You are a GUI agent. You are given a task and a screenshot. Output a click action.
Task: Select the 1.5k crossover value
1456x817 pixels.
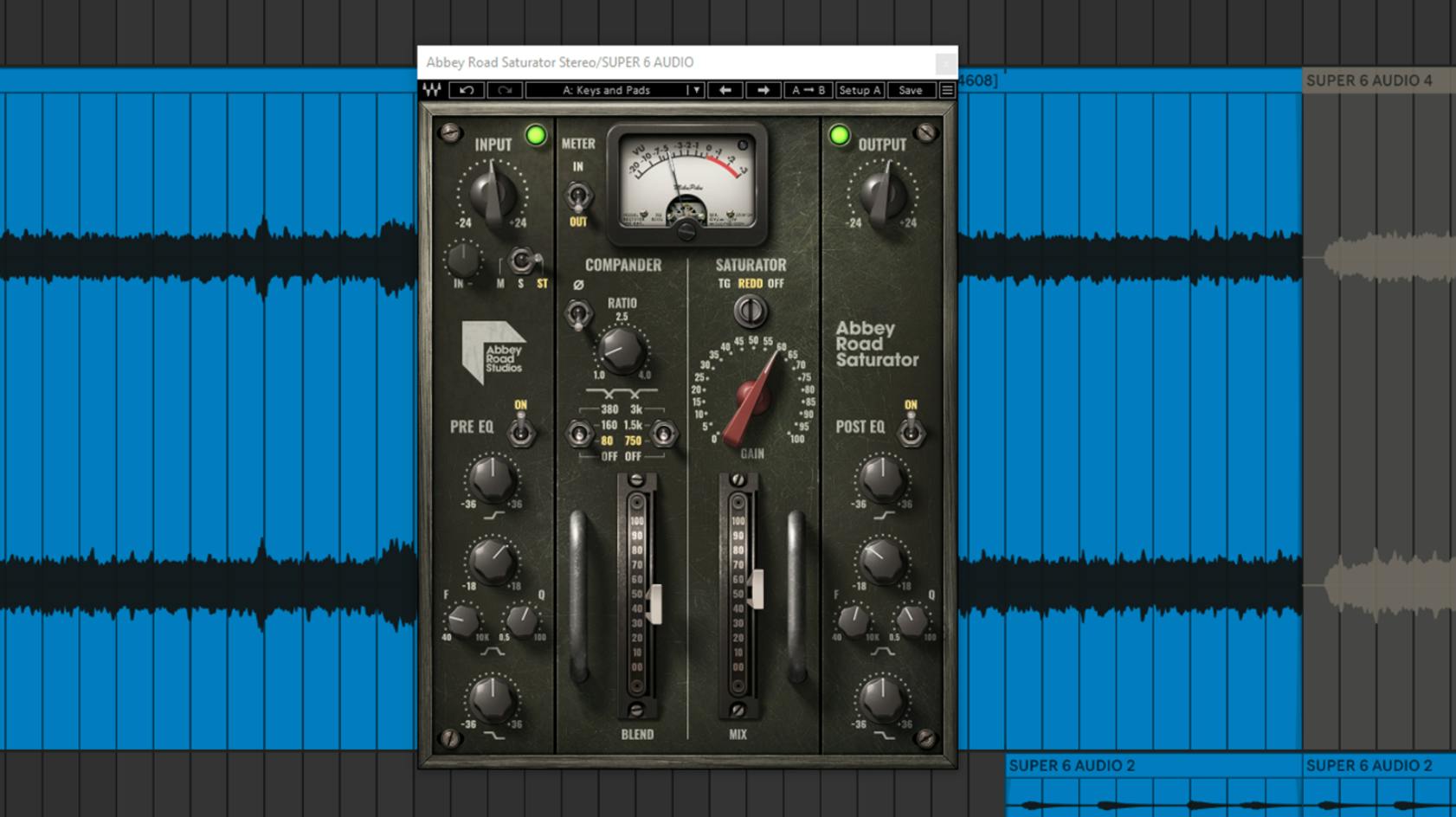634,425
